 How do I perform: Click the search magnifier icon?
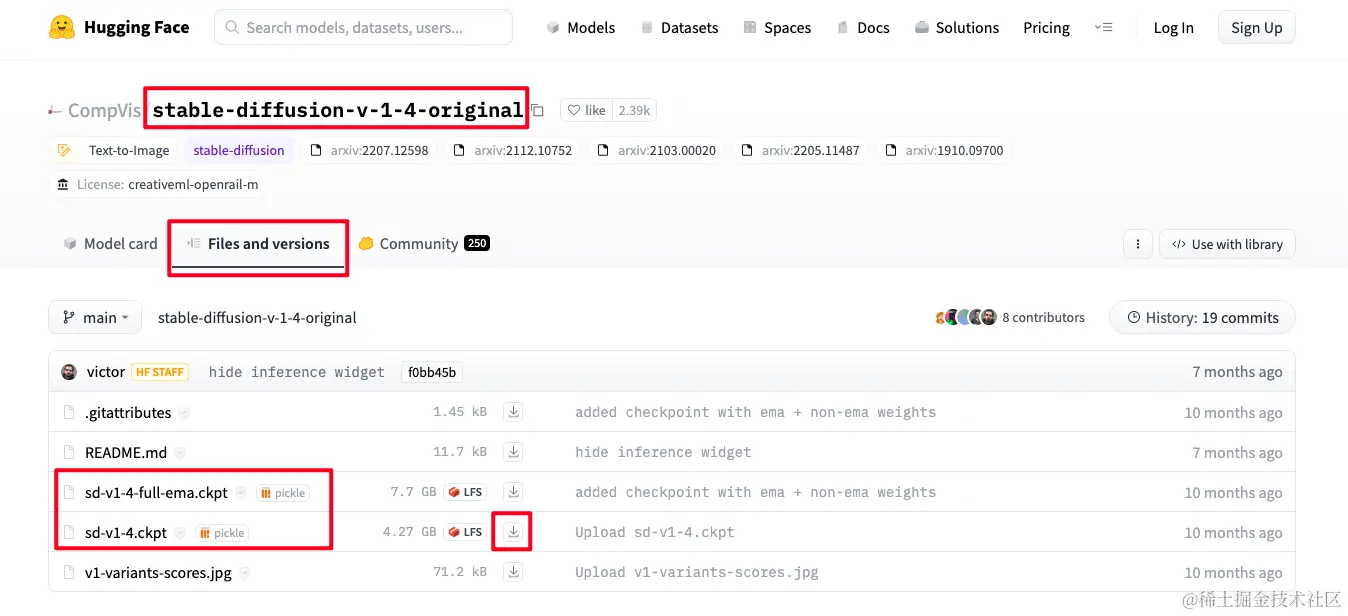pyautogui.click(x=232, y=27)
